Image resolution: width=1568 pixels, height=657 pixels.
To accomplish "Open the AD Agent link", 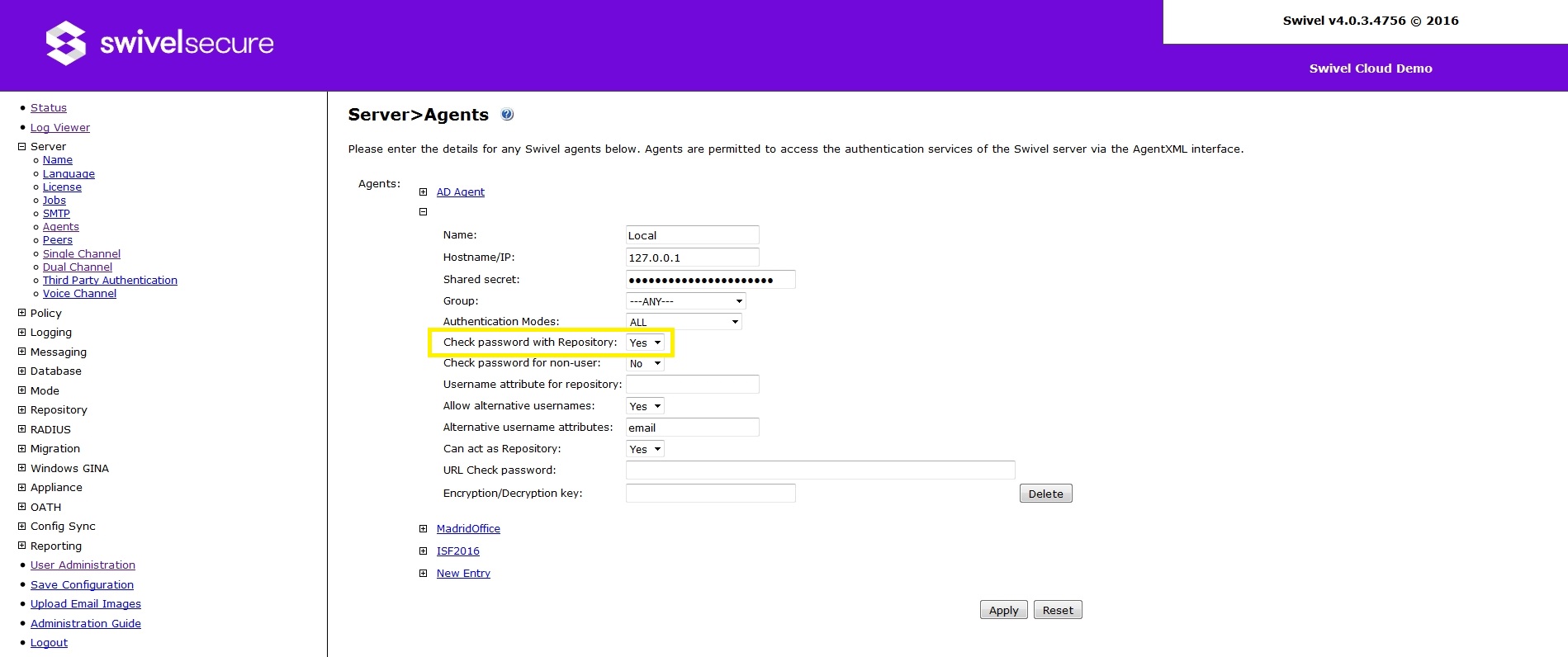I will coord(461,192).
